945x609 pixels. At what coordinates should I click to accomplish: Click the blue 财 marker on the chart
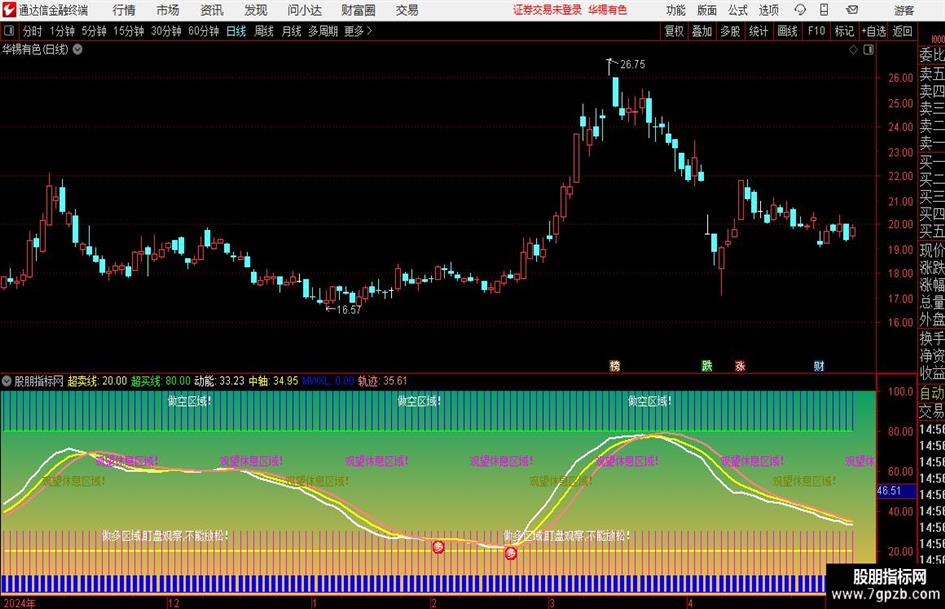pos(818,365)
